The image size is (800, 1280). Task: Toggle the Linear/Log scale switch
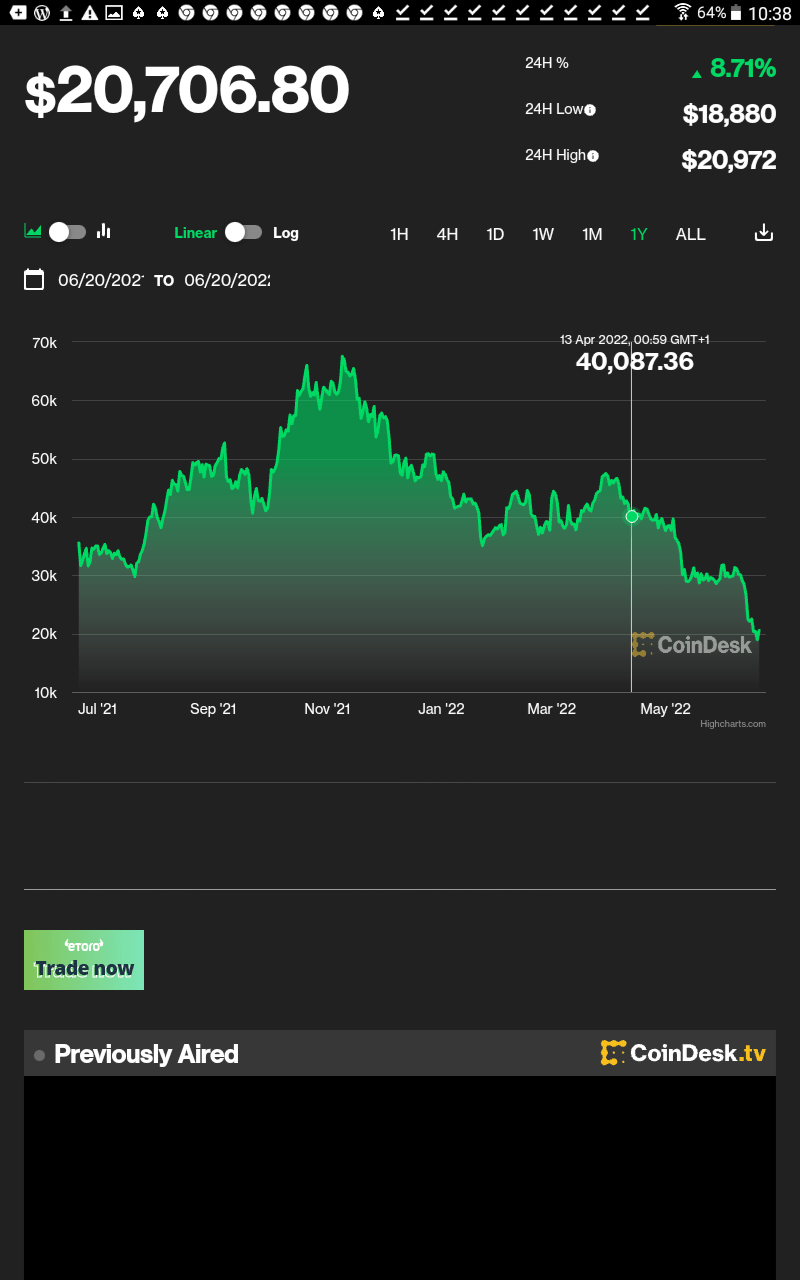coord(243,232)
